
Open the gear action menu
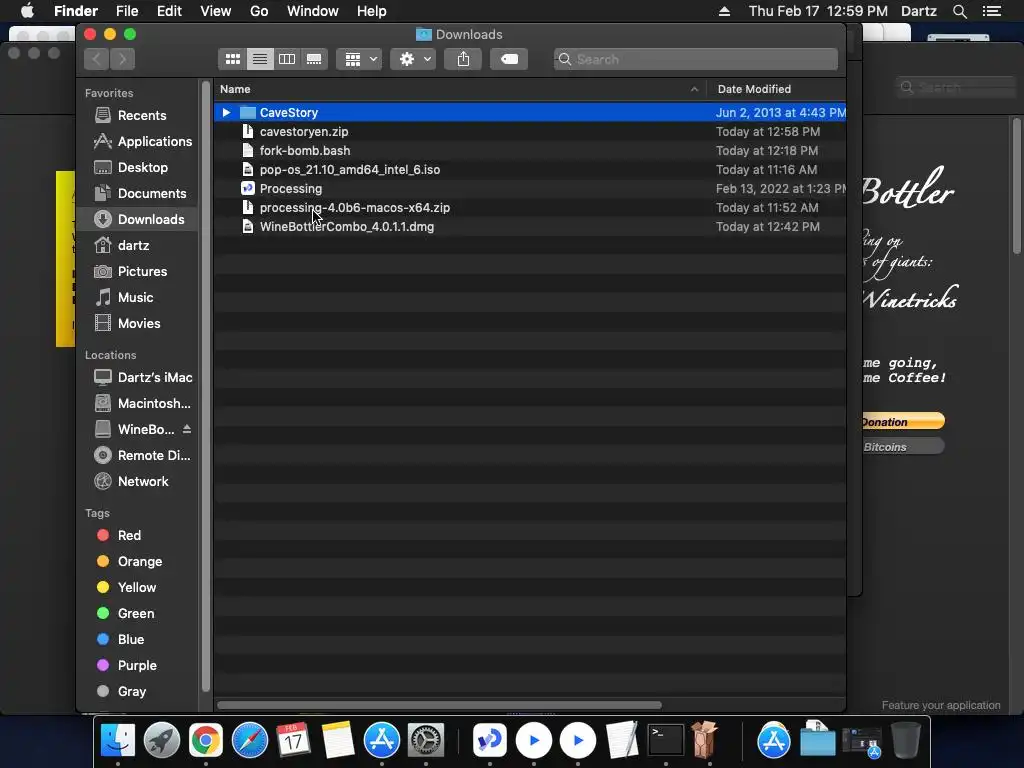click(x=413, y=59)
